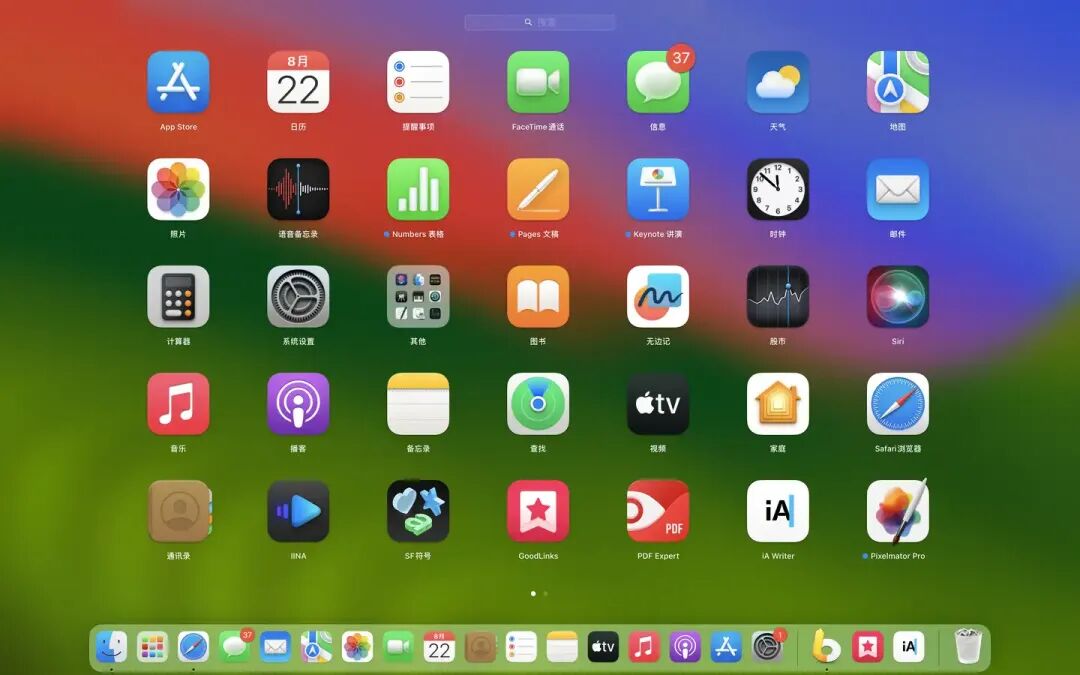The image size is (1080, 675).
Task: Click the Launchpad search field
Action: coord(539,22)
